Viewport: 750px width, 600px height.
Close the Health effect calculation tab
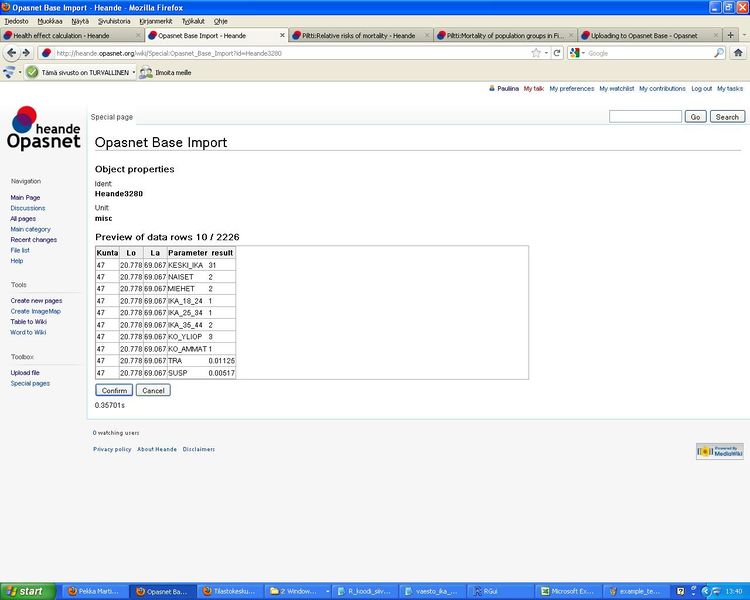[x=138, y=35]
